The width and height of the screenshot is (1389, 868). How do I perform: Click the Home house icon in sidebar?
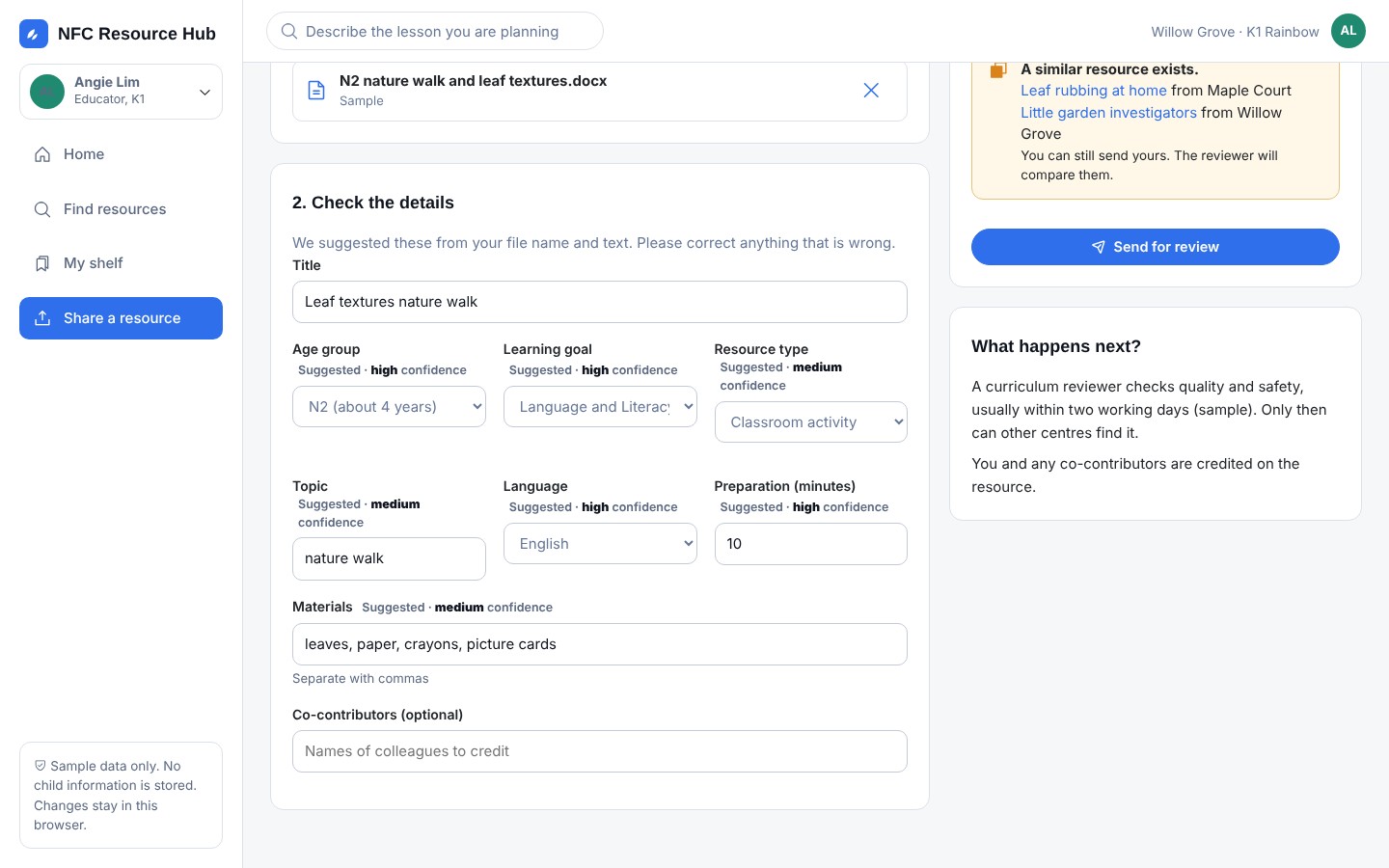(x=42, y=154)
